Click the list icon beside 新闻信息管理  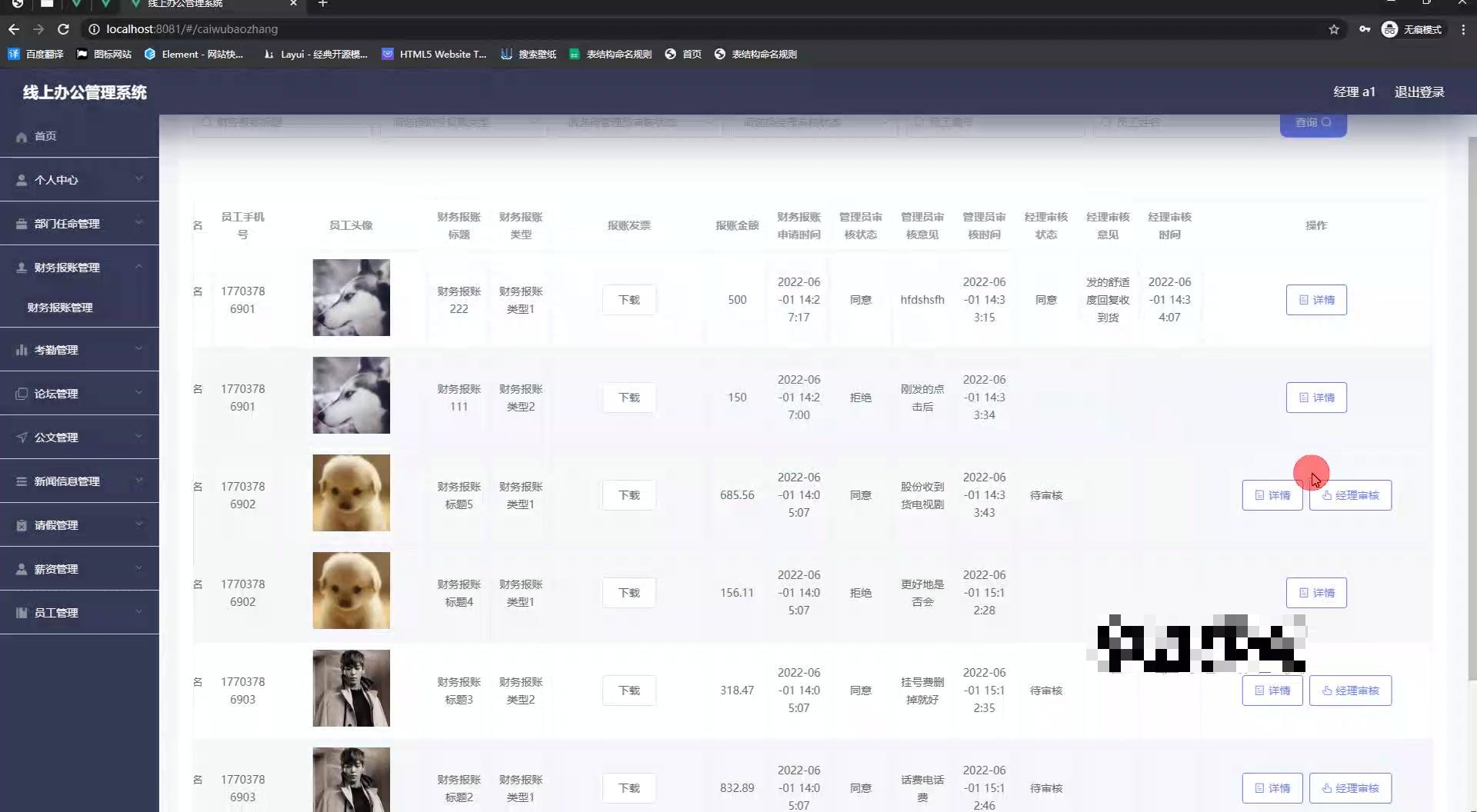(x=22, y=481)
